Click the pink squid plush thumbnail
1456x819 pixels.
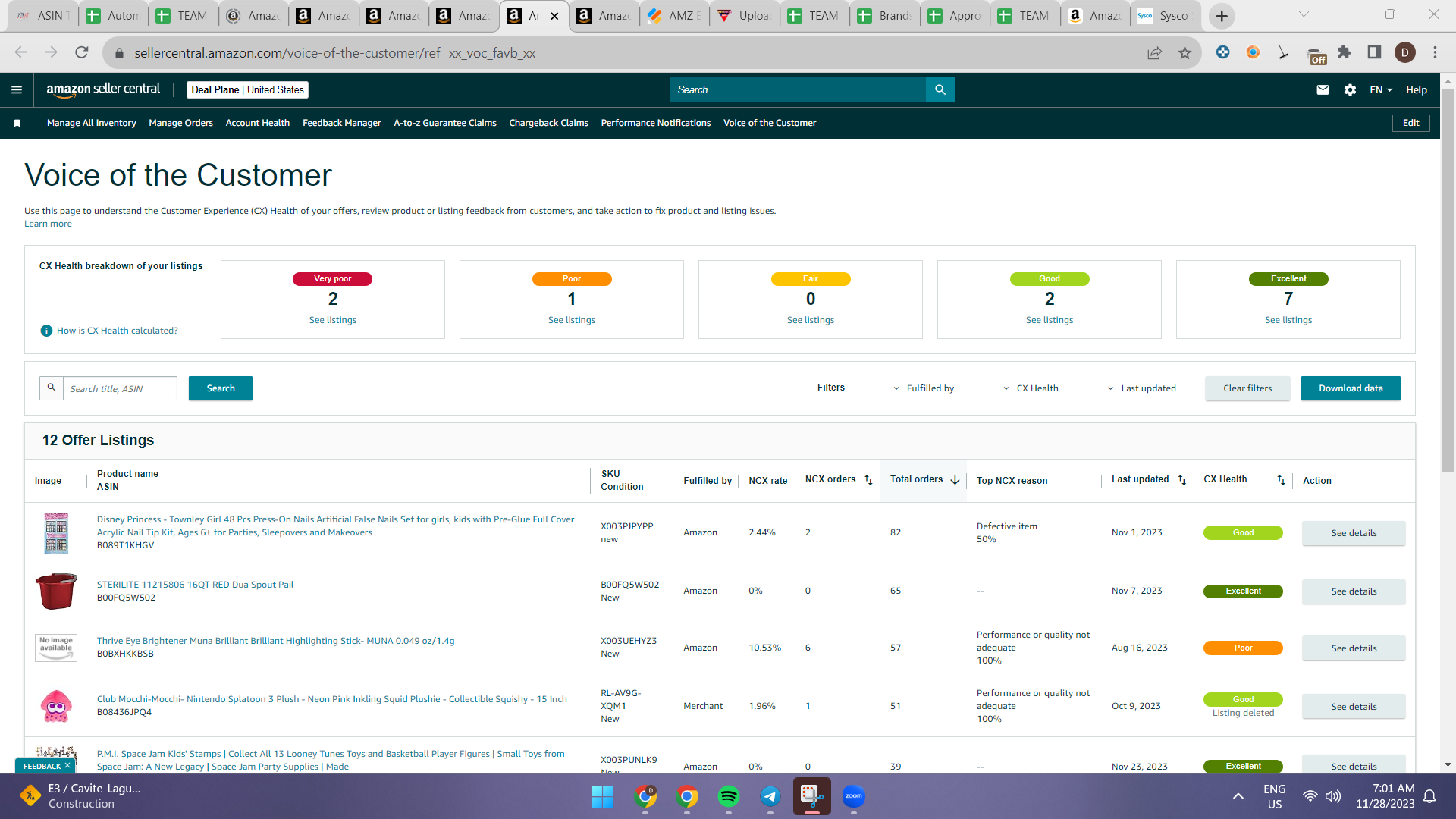coord(56,706)
